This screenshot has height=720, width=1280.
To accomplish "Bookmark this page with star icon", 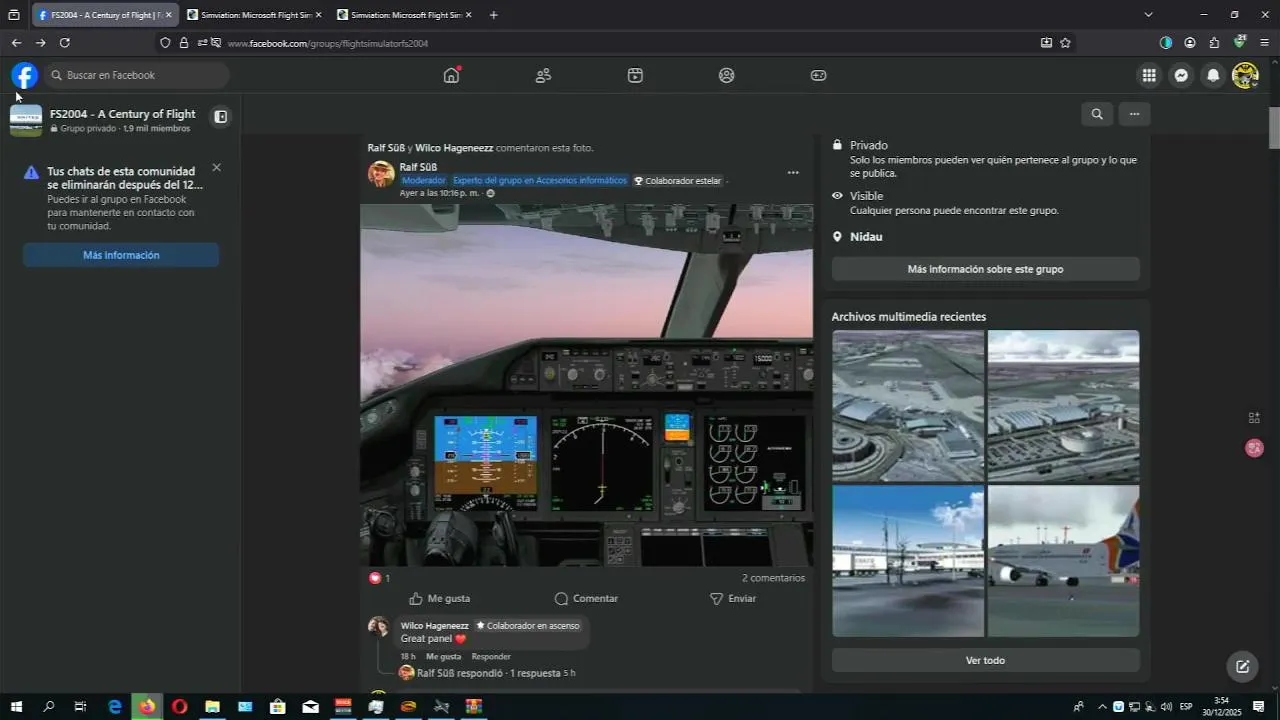I will [1065, 43].
